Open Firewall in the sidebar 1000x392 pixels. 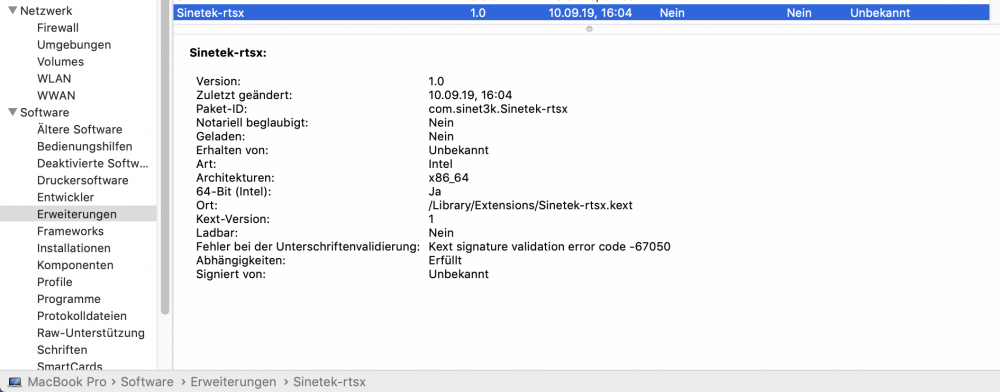click(x=58, y=28)
